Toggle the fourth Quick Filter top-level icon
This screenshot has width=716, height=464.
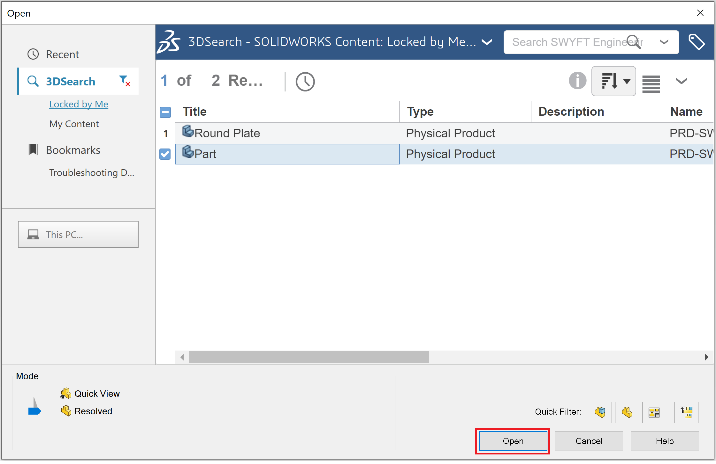coord(686,412)
